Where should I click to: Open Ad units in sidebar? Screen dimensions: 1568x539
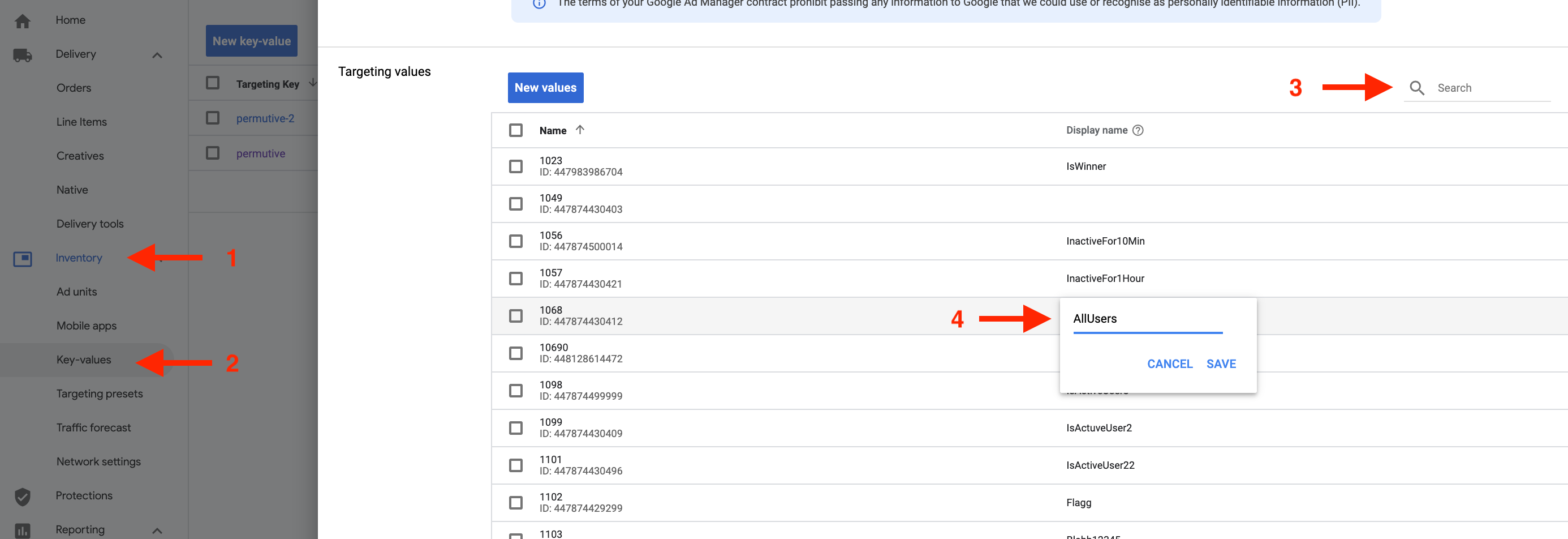pyautogui.click(x=77, y=292)
